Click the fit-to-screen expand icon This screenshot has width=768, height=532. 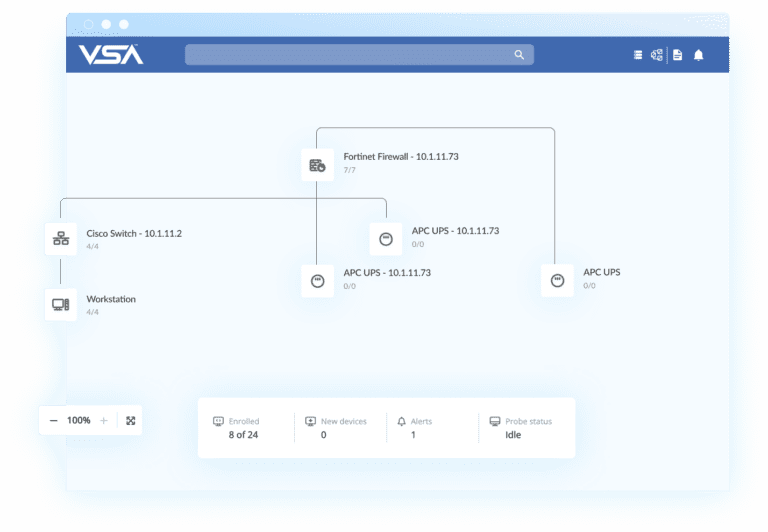click(x=131, y=420)
